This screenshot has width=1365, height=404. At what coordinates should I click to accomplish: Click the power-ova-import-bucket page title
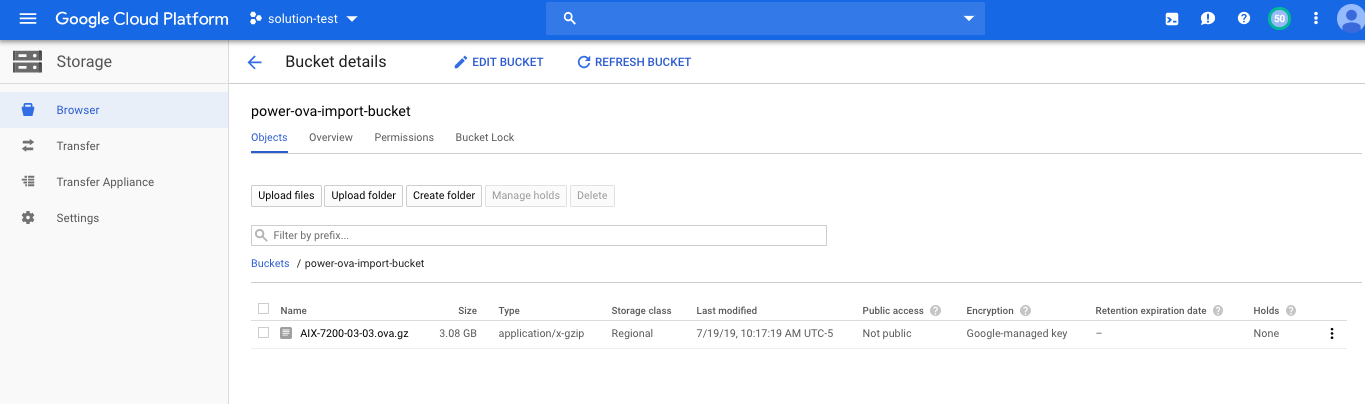pyautogui.click(x=331, y=111)
